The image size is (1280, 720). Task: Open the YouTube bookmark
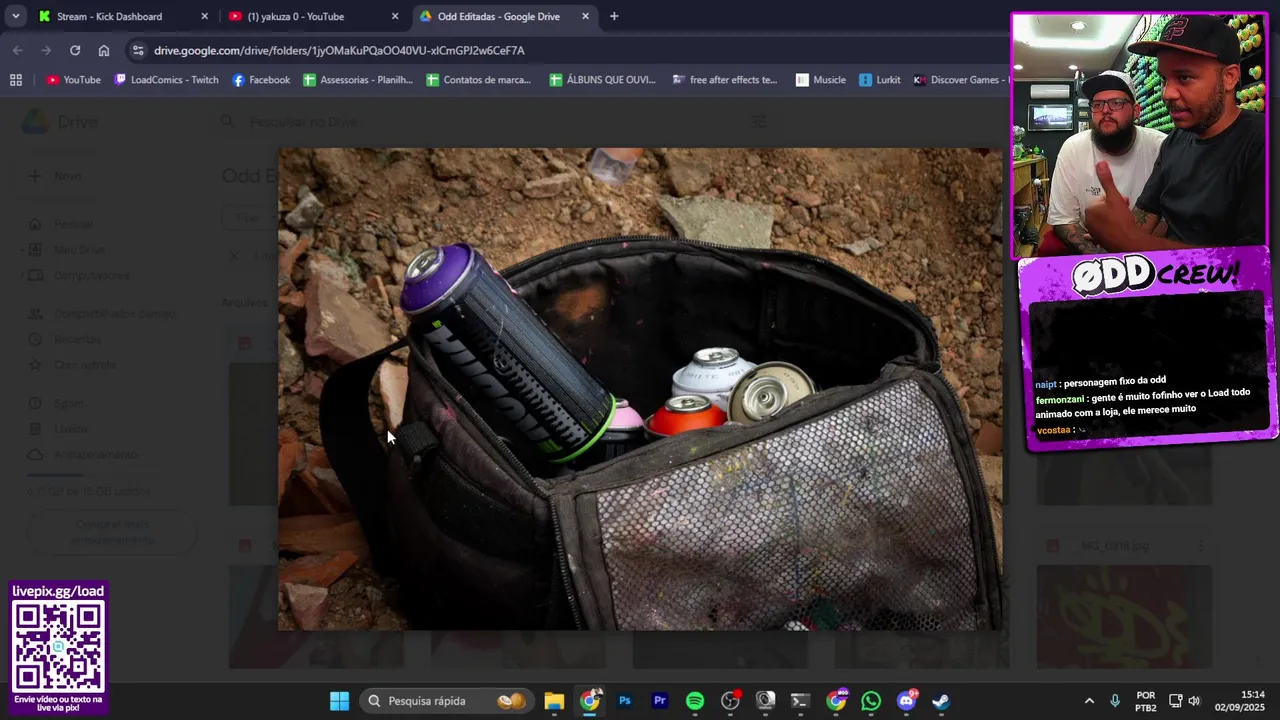(x=74, y=80)
